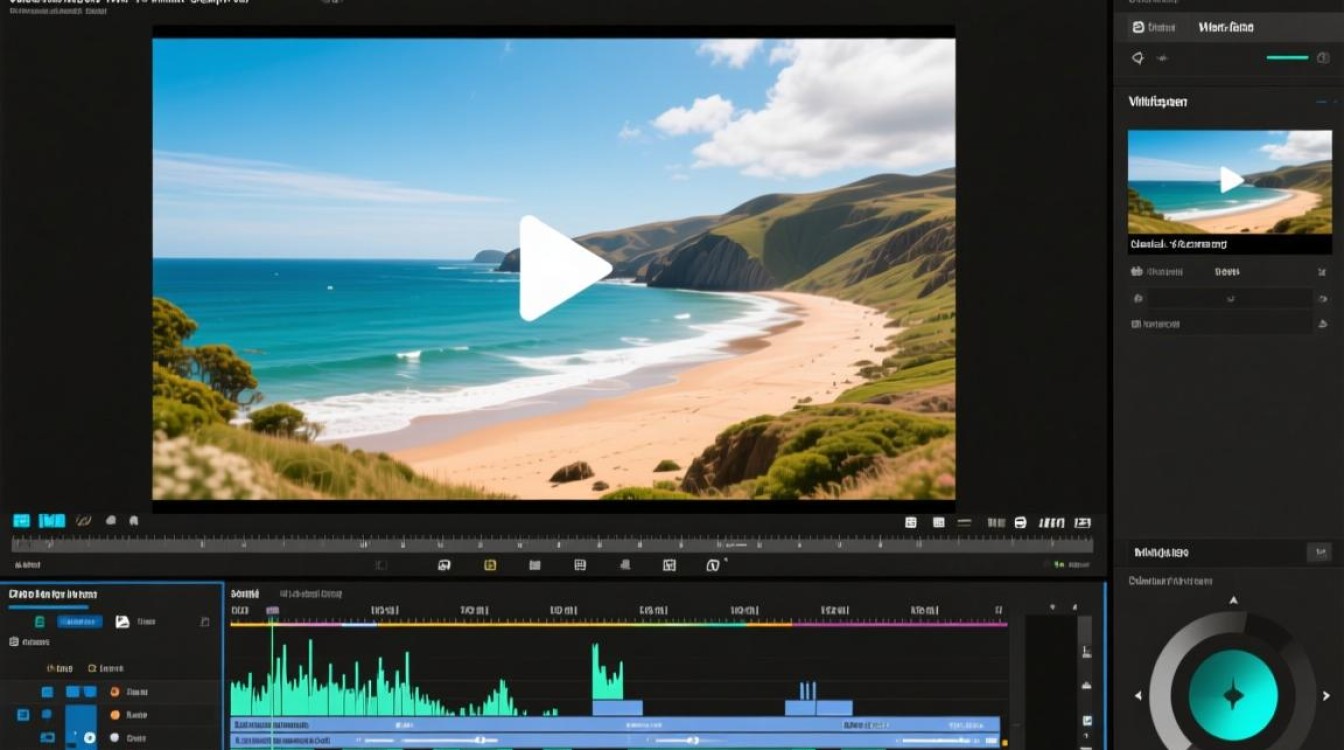The width and height of the screenshot is (1344, 750).
Task: Click the small button right of the dial panel header
Action: 1319,552
